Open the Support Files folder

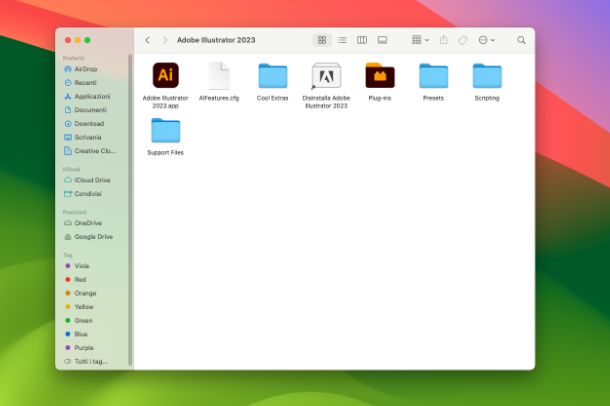[166, 130]
